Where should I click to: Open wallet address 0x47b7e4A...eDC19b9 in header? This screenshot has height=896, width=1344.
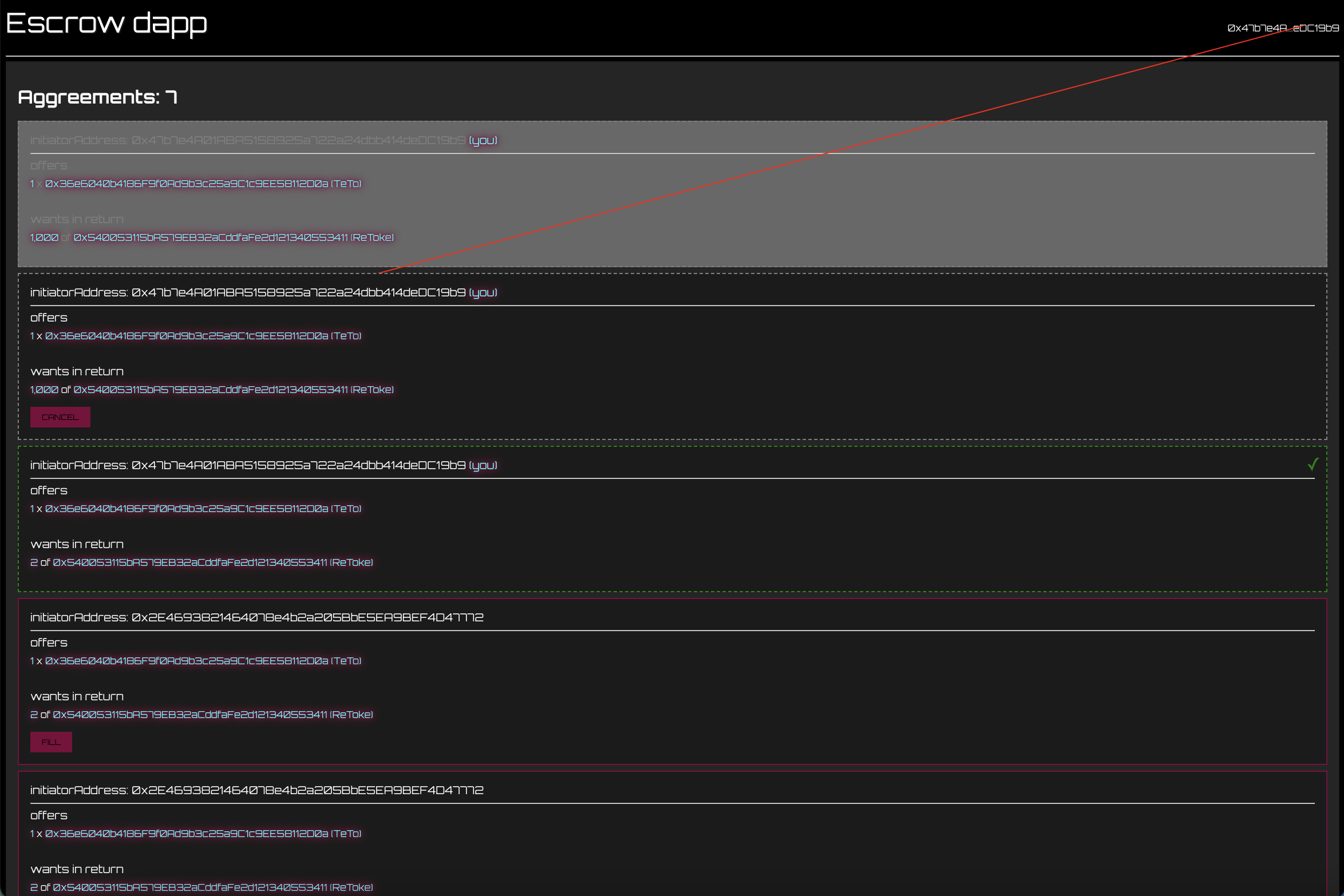pyautogui.click(x=1282, y=28)
